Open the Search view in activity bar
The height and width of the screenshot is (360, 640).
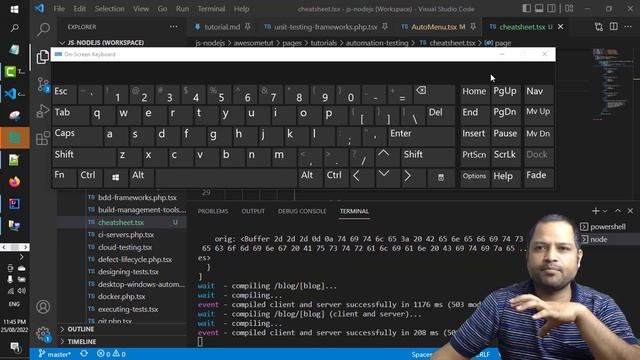43,29
